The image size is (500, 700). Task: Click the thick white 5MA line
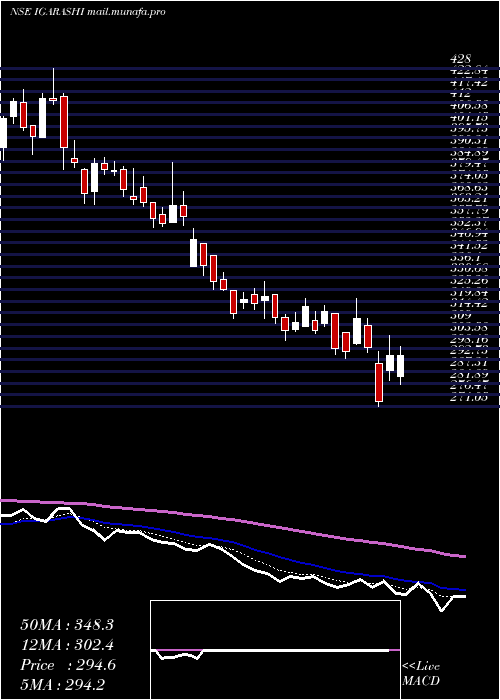tap(232, 557)
